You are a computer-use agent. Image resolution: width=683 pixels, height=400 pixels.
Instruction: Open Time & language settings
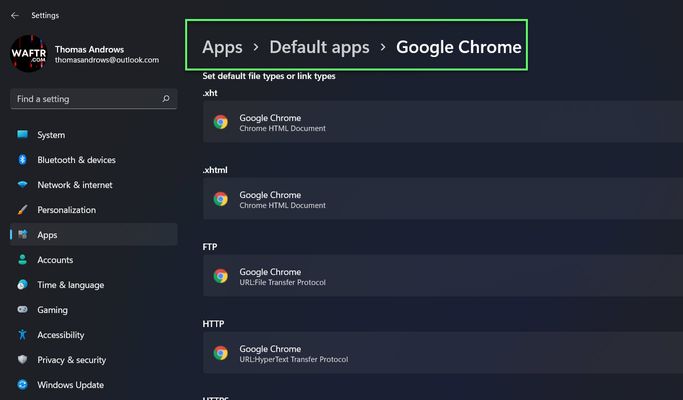pos(94,285)
